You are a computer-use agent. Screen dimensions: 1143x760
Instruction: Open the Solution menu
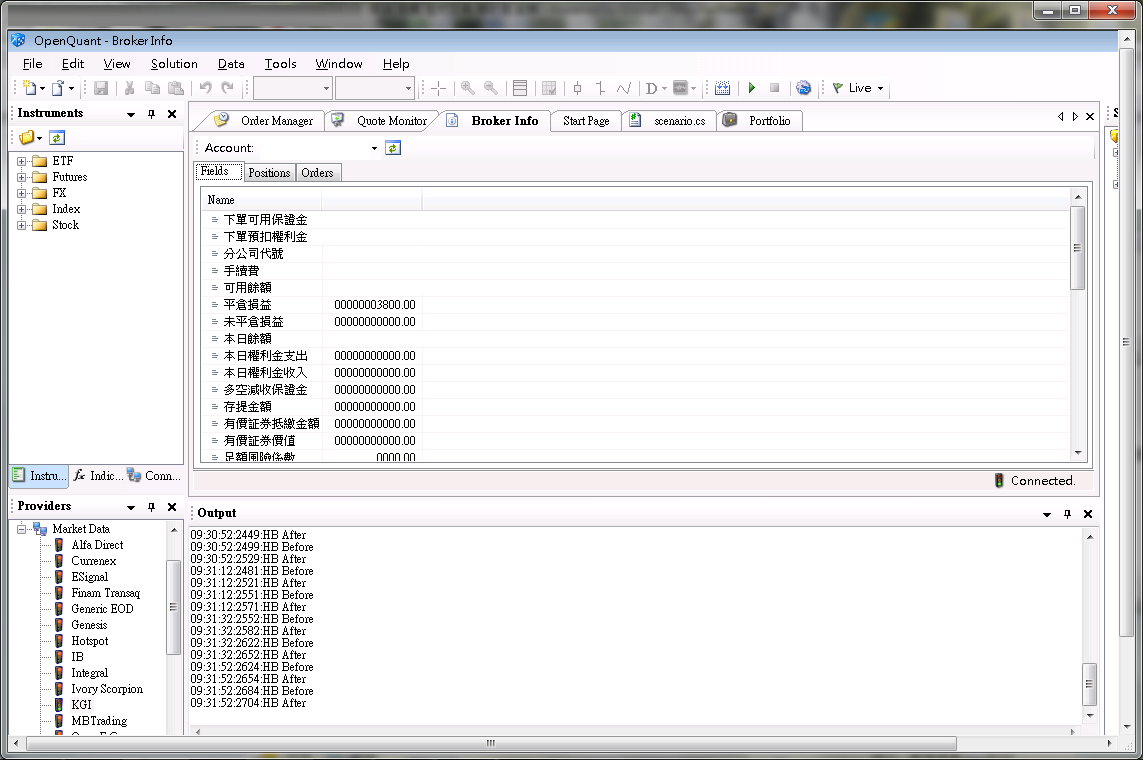(174, 64)
